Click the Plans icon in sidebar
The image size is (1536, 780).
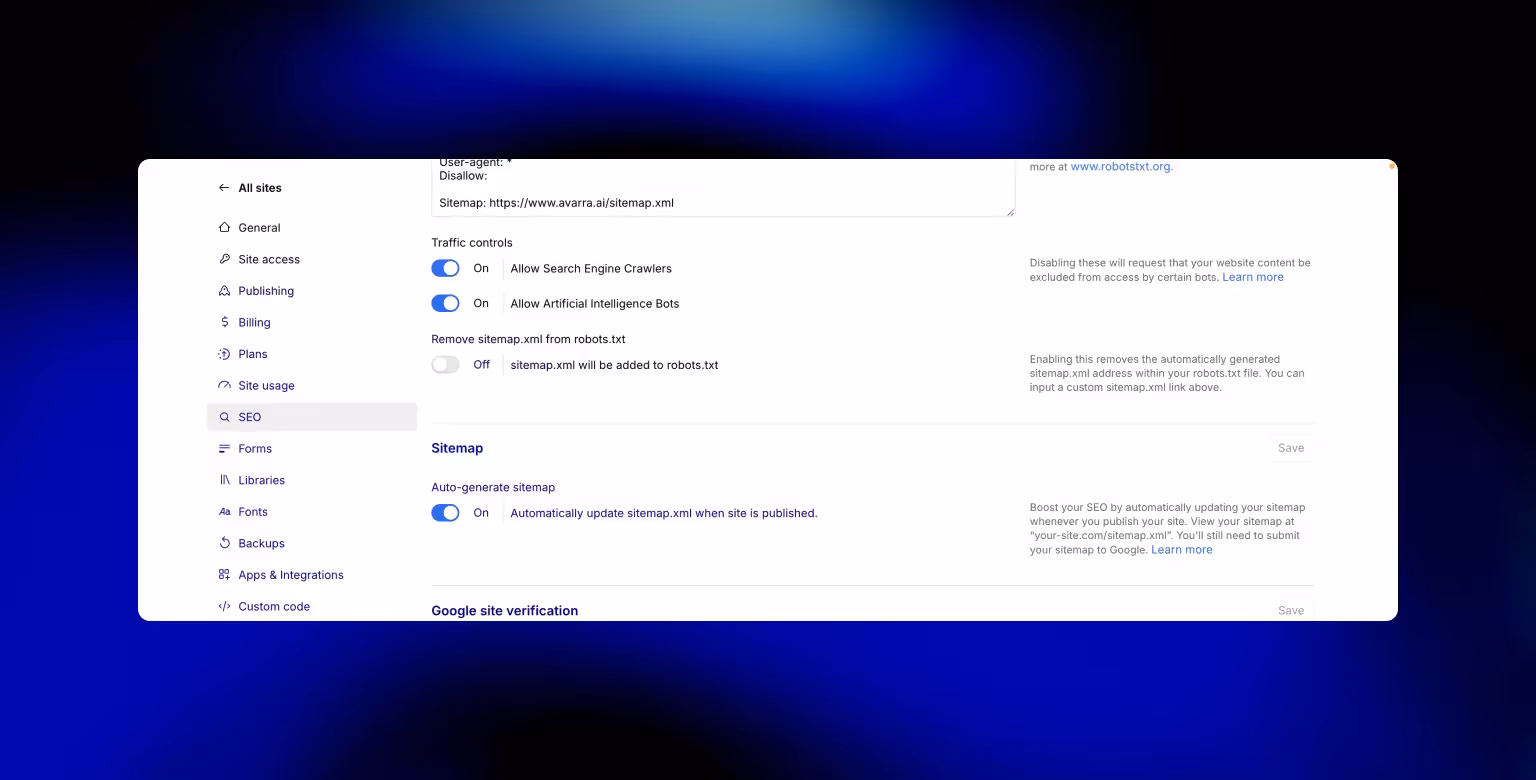coord(224,354)
